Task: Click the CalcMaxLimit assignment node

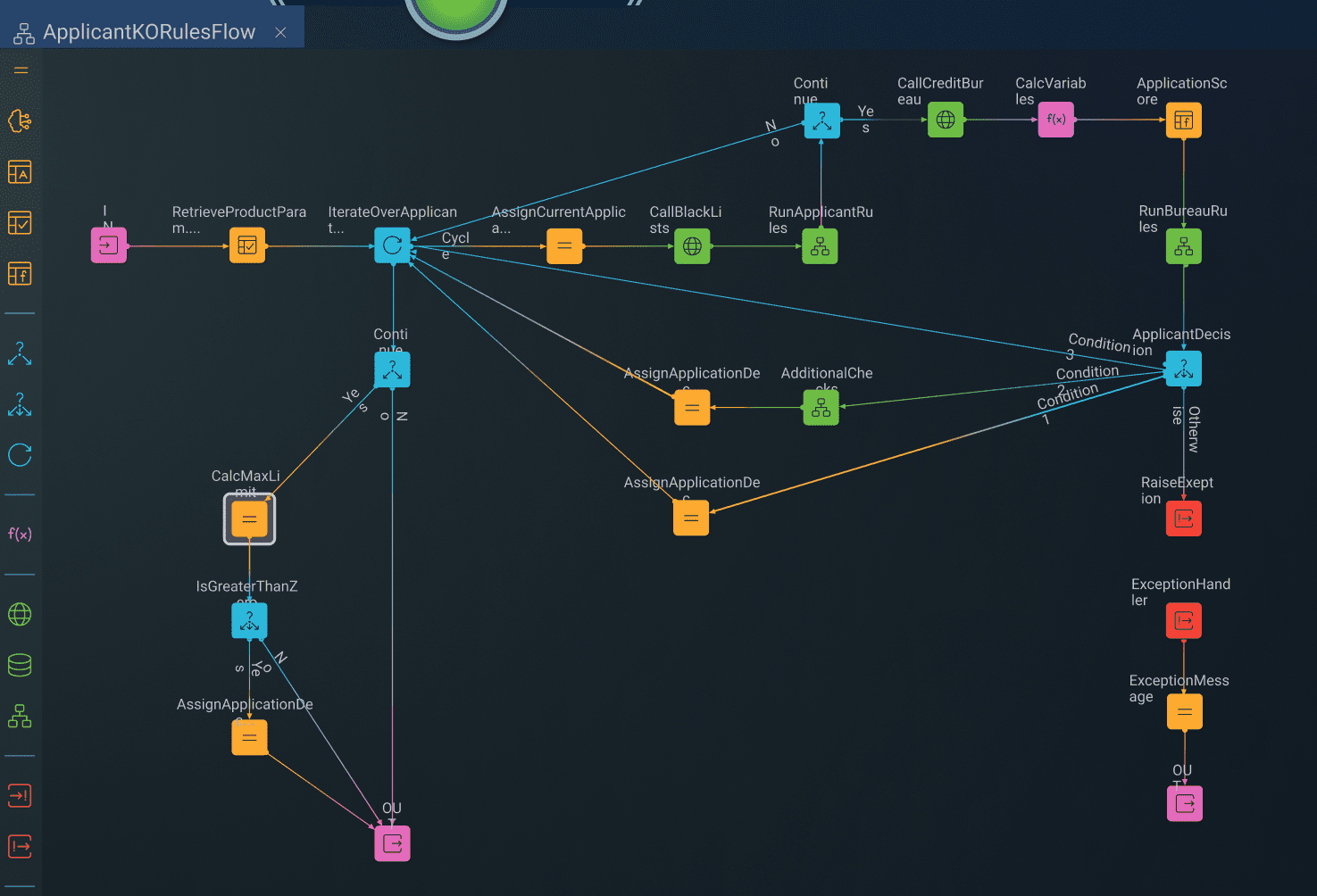Action: (249, 519)
